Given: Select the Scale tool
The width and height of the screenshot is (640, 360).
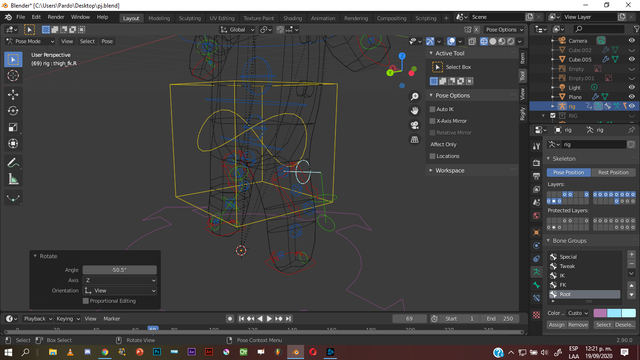Looking at the screenshot, I should coord(13,127).
